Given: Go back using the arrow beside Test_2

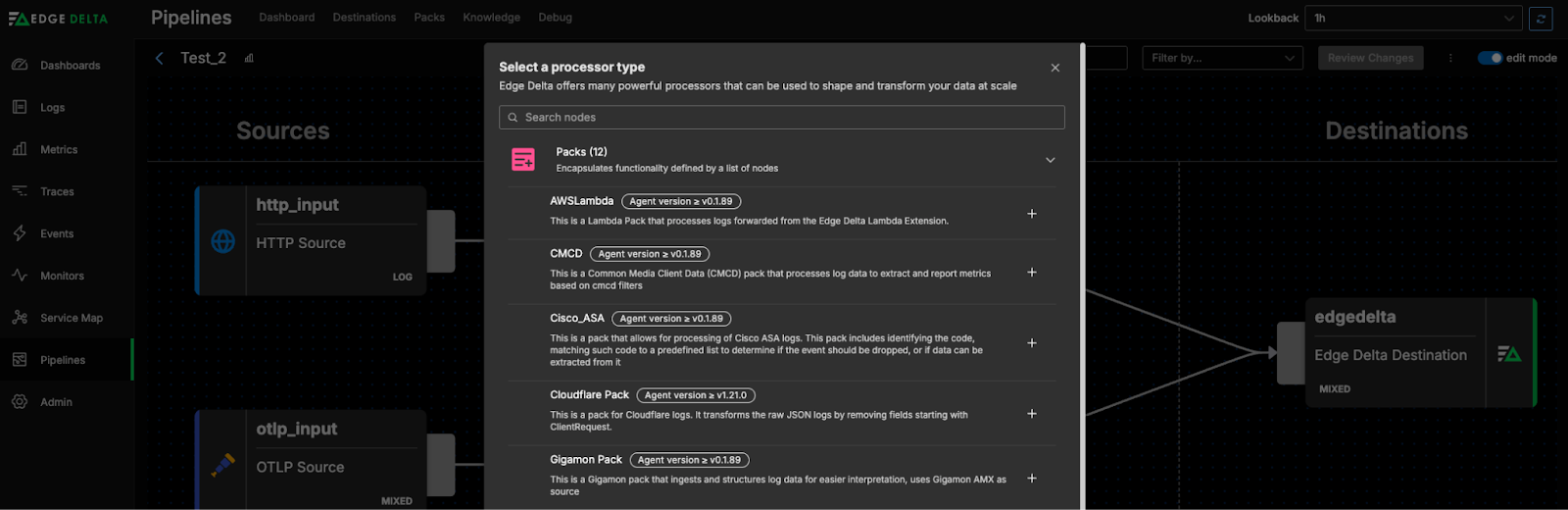Looking at the screenshot, I should [x=160, y=58].
